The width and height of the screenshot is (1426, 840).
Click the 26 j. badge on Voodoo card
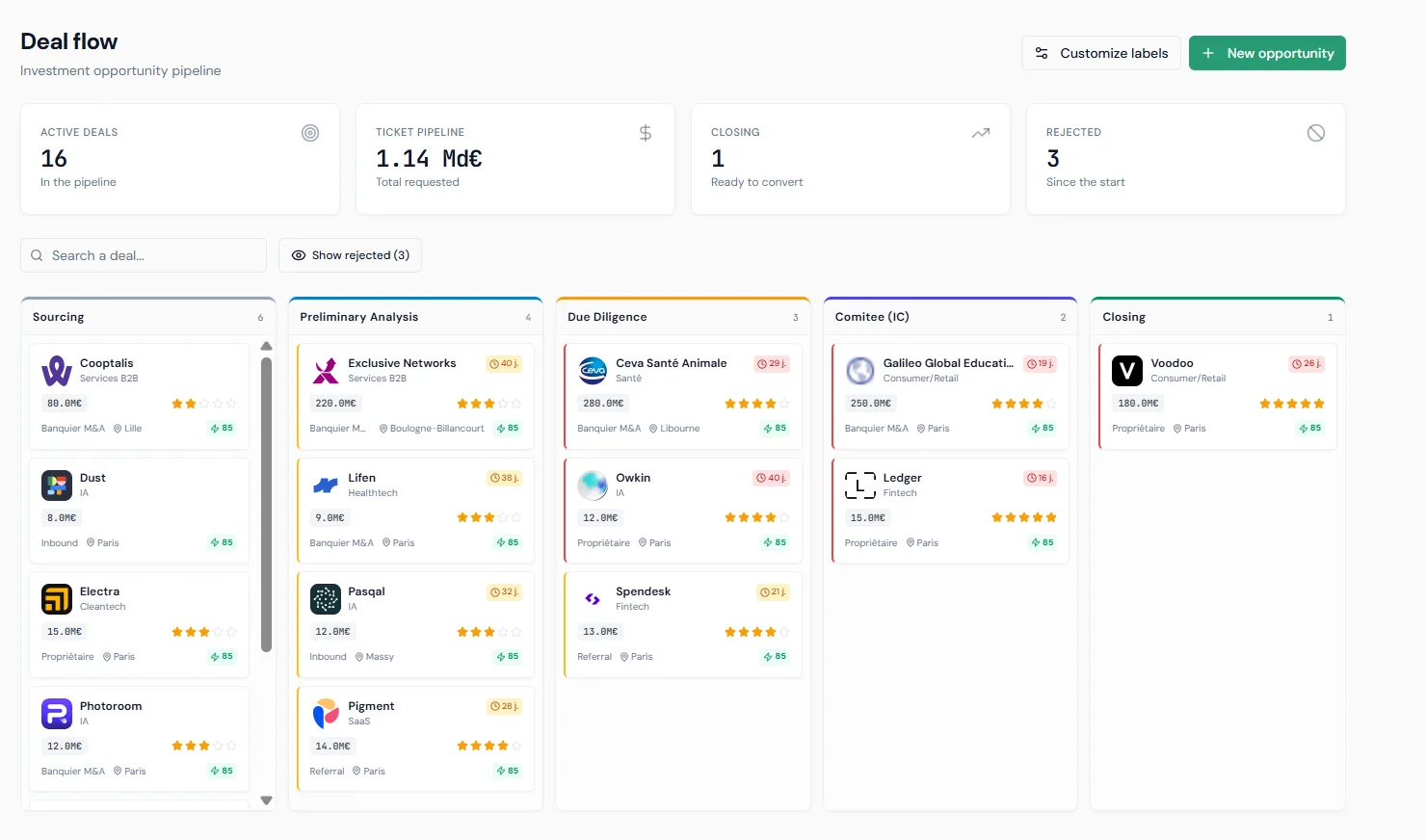[1307, 364]
